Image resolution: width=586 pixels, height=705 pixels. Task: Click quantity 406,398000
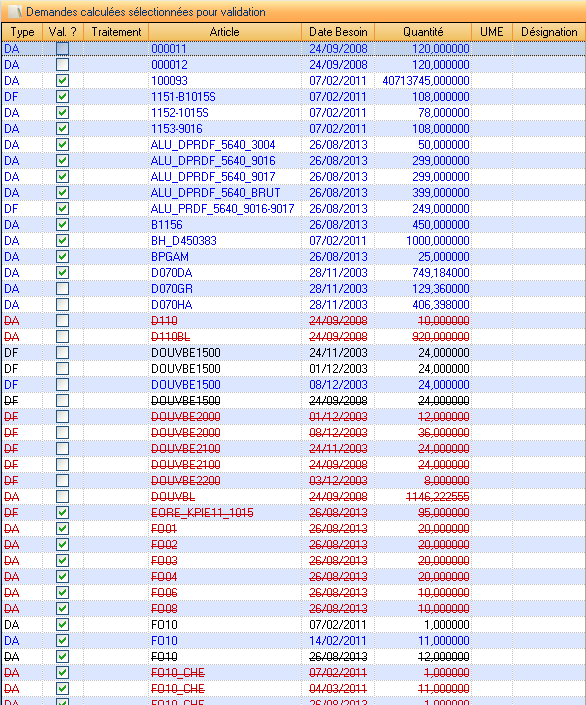coord(441,304)
